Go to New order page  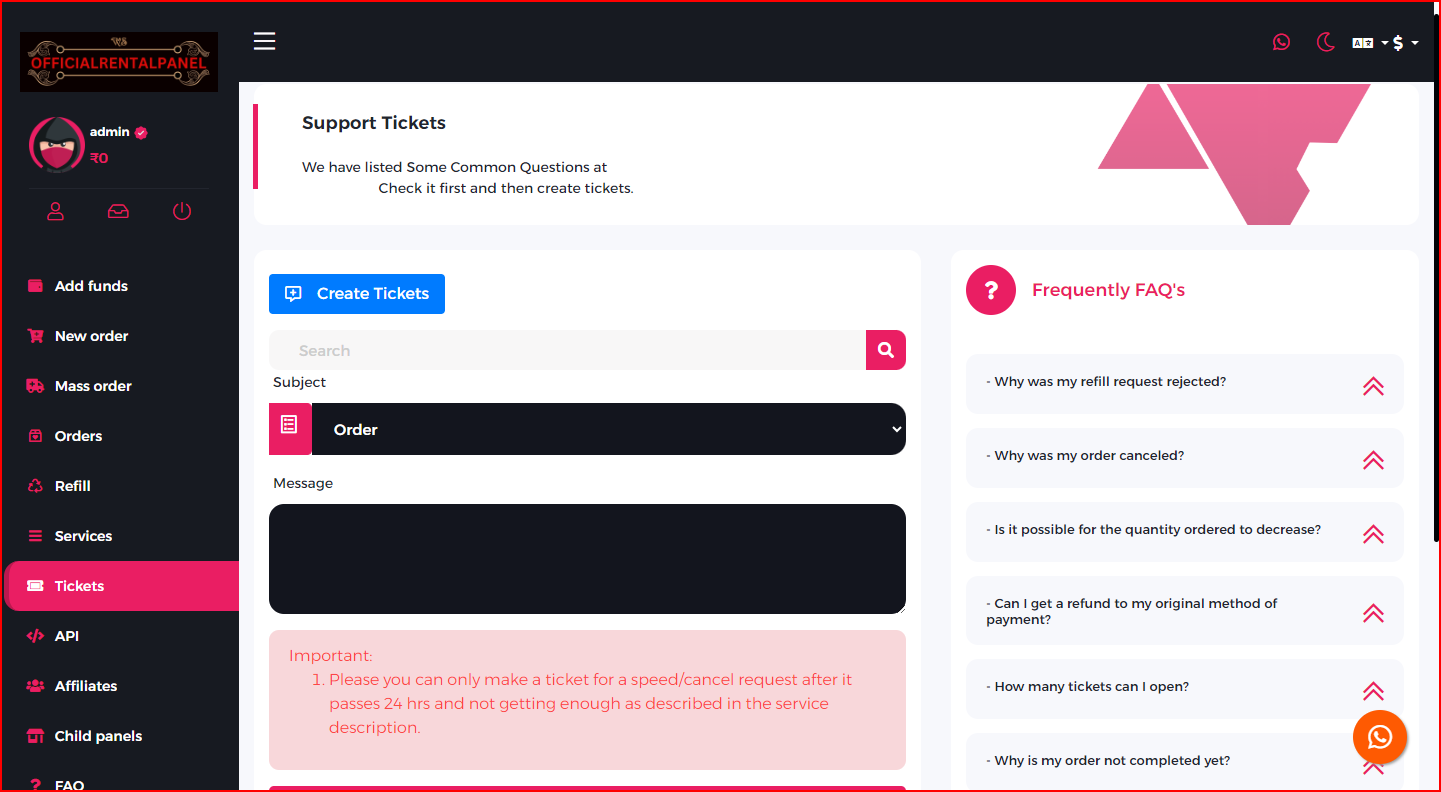[91, 336]
